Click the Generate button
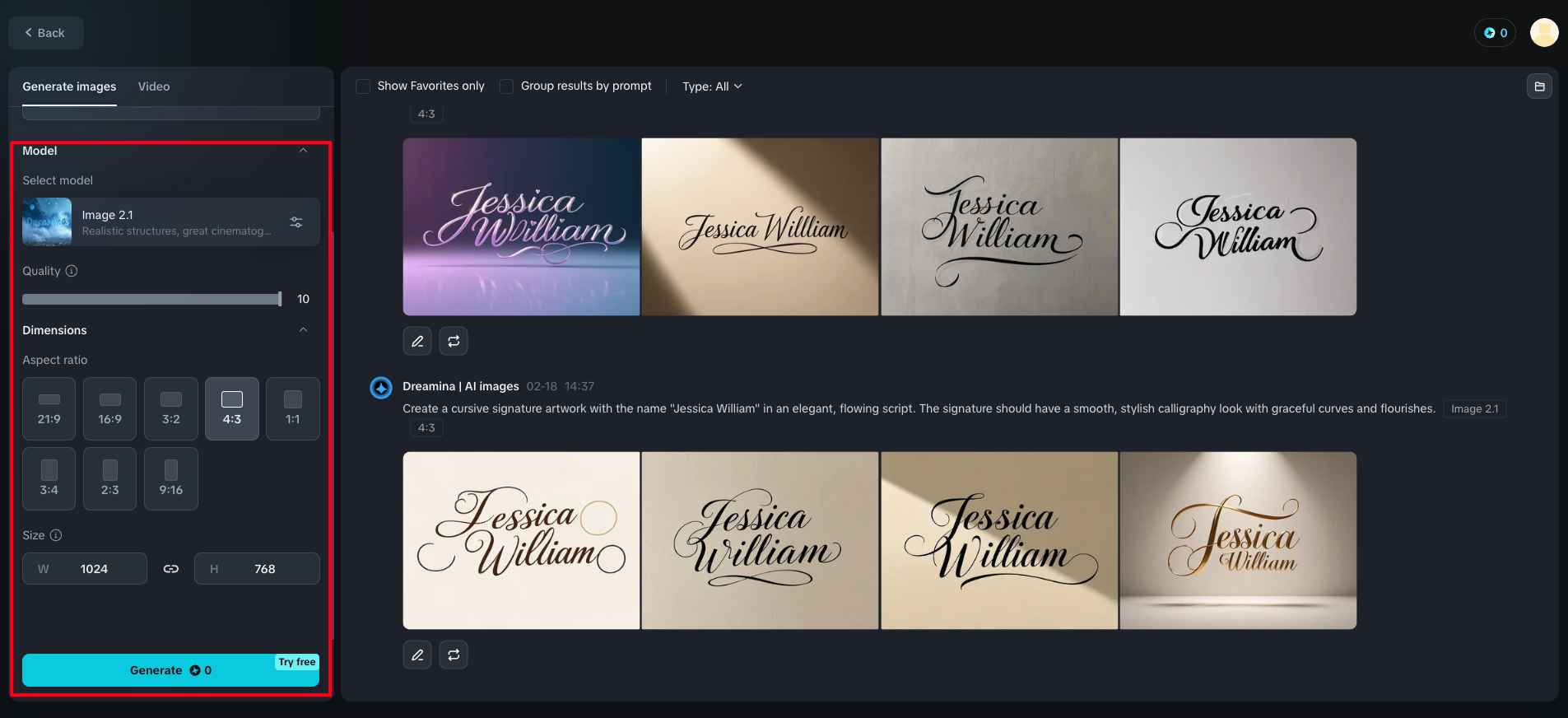Screen dimensions: 1568x718 (170, 670)
